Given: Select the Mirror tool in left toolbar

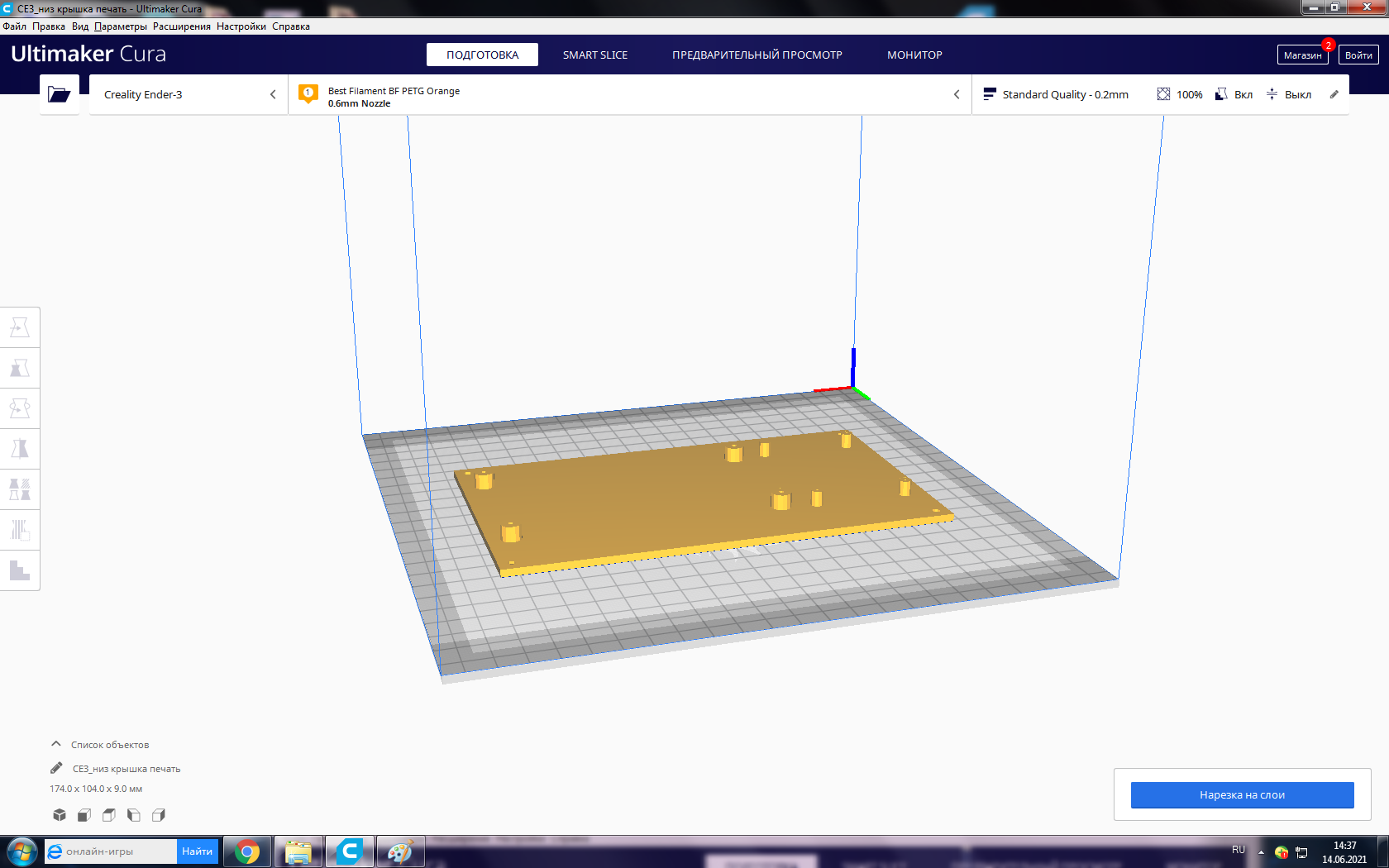Looking at the screenshot, I should point(20,449).
